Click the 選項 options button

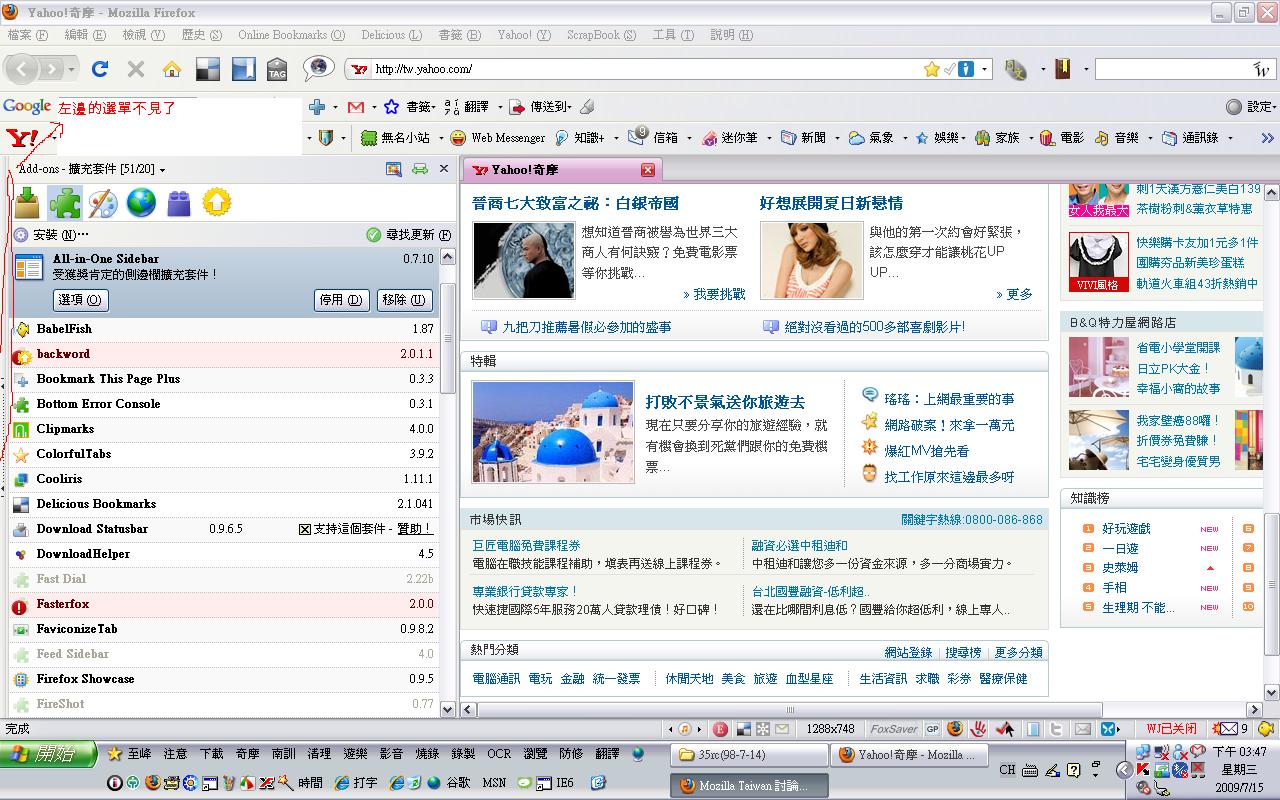click(80, 299)
